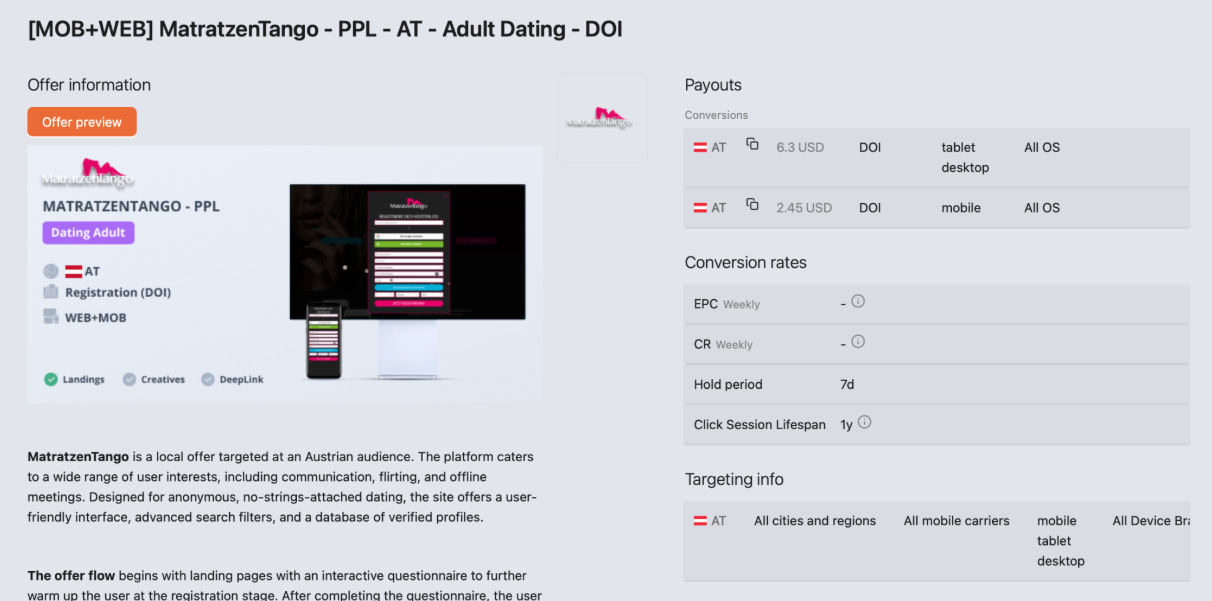The width and height of the screenshot is (1212, 601).
Task: Select the Registration (DOI) clipboard icon
Action: point(51,292)
